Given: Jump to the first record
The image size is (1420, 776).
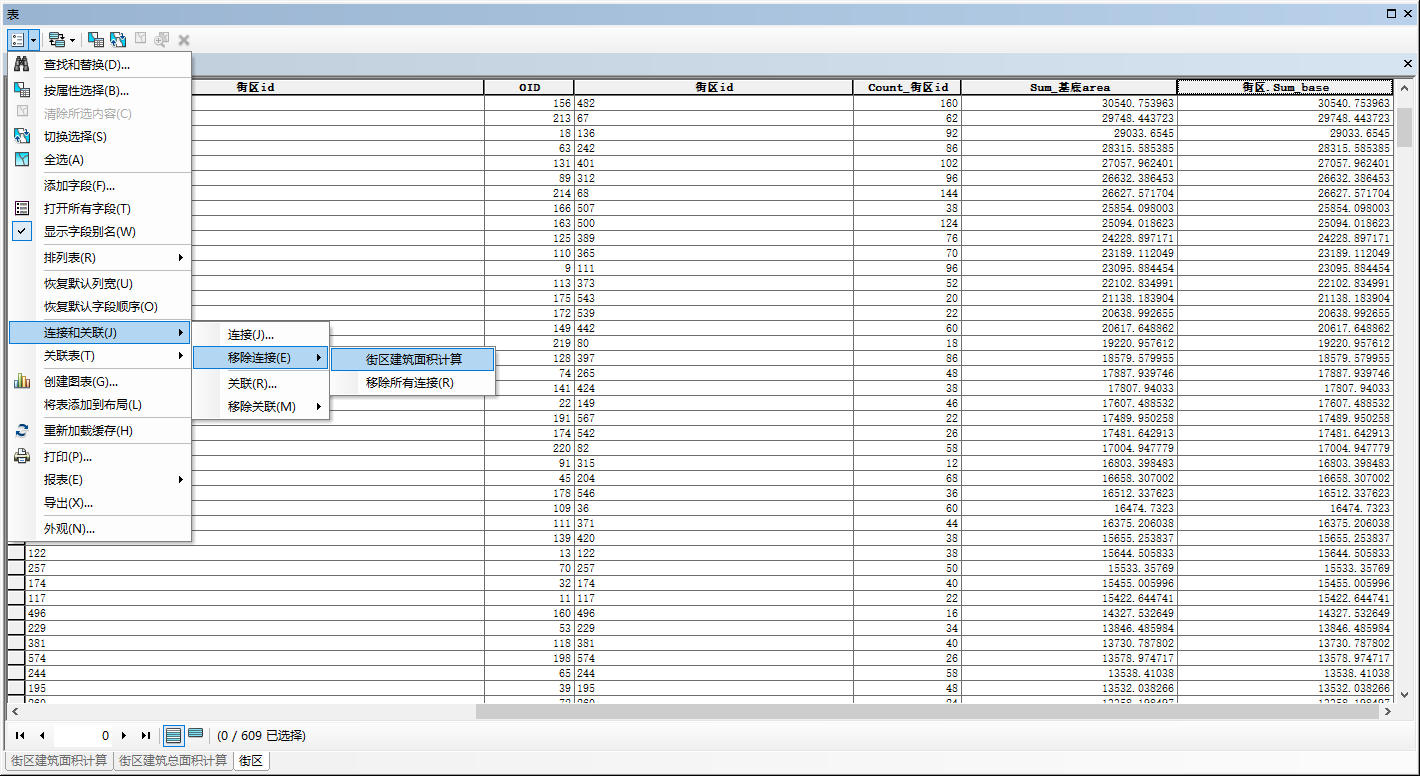Looking at the screenshot, I should (20, 735).
